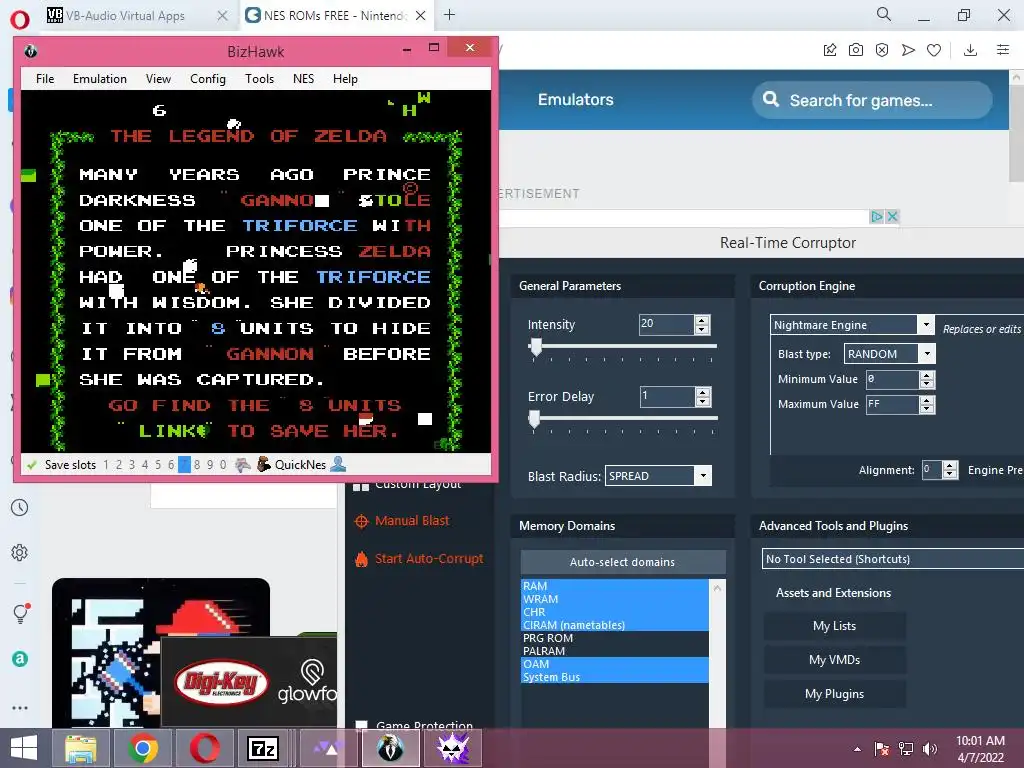The height and width of the screenshot is (768, 1024).
Task: Increase Alignment value with spinner
Action: click(x=950, y=466)
